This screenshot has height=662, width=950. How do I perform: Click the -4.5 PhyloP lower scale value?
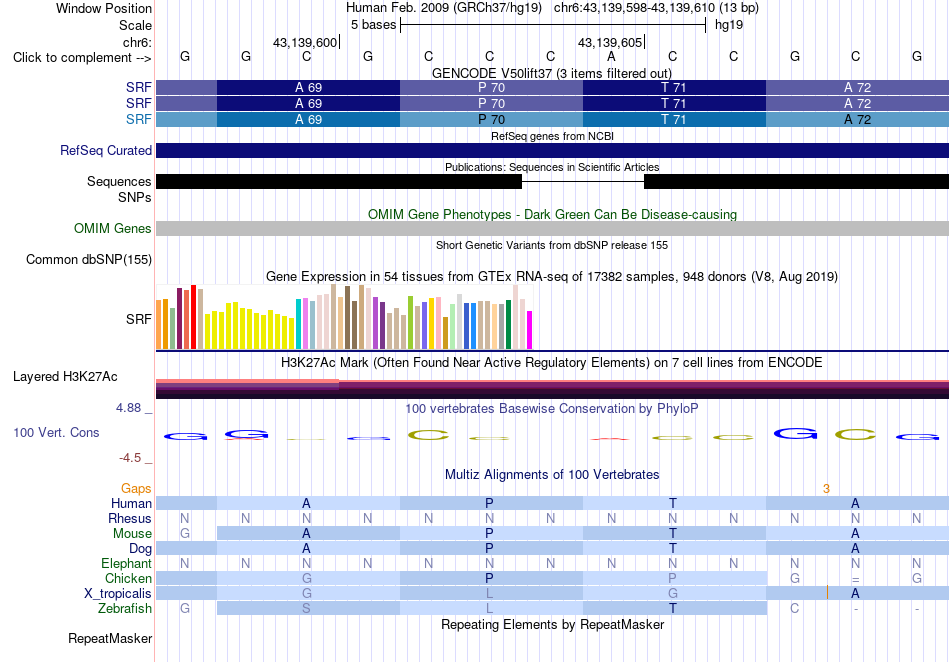coord(130,457)
